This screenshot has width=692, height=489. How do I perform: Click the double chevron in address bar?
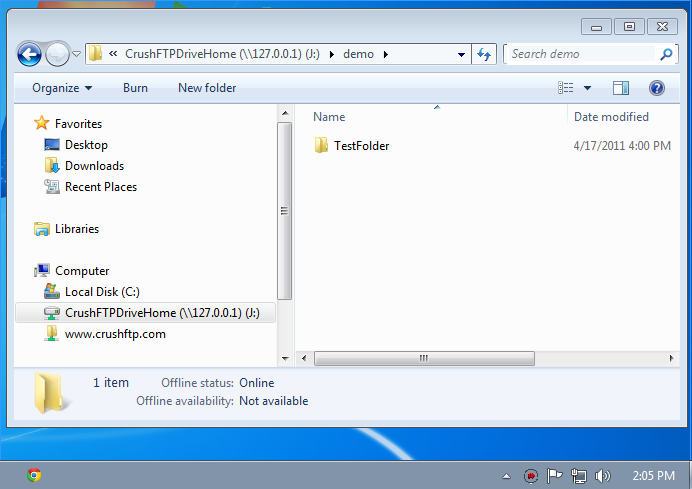113,54
